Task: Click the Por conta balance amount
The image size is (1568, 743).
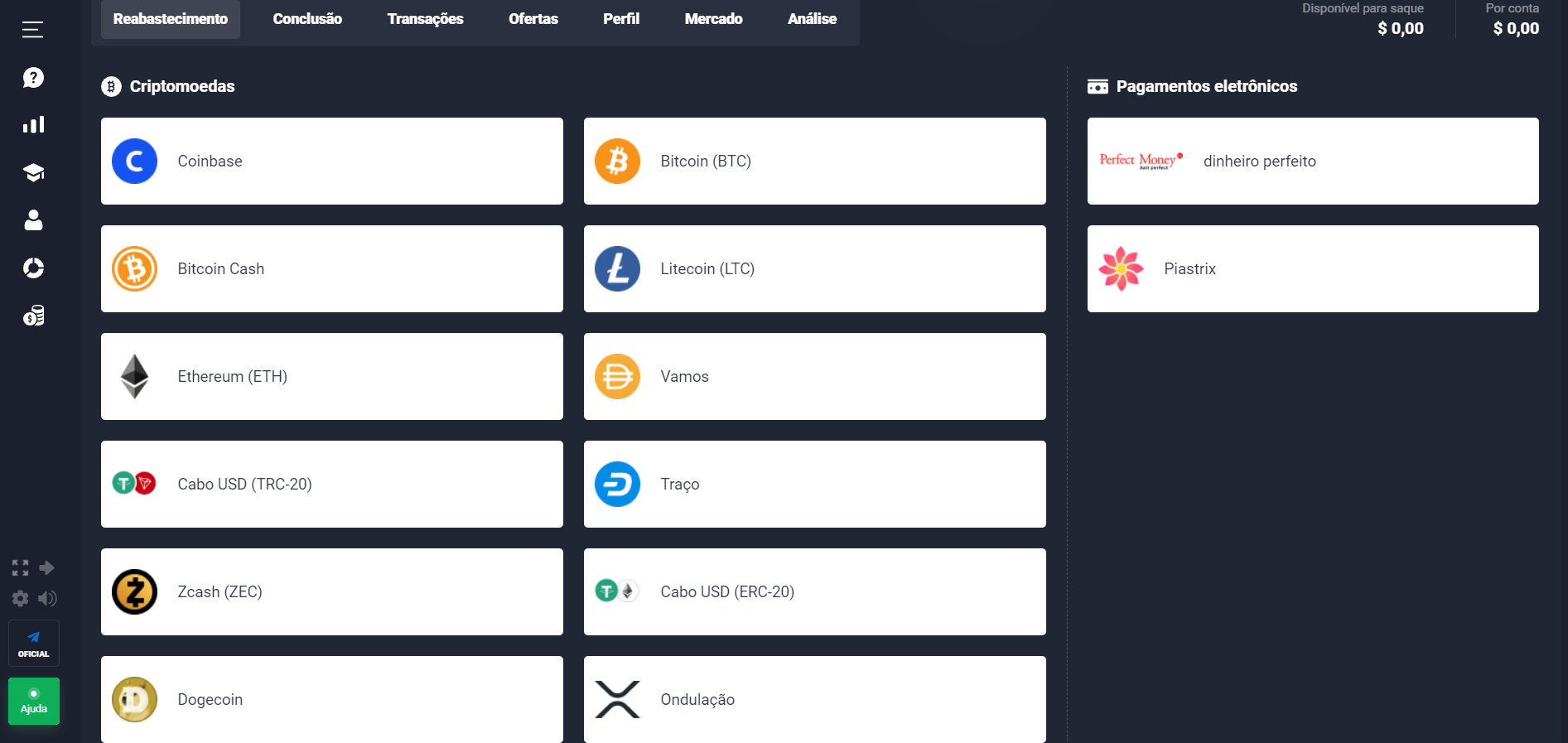Action: (x=1516, y=29)
